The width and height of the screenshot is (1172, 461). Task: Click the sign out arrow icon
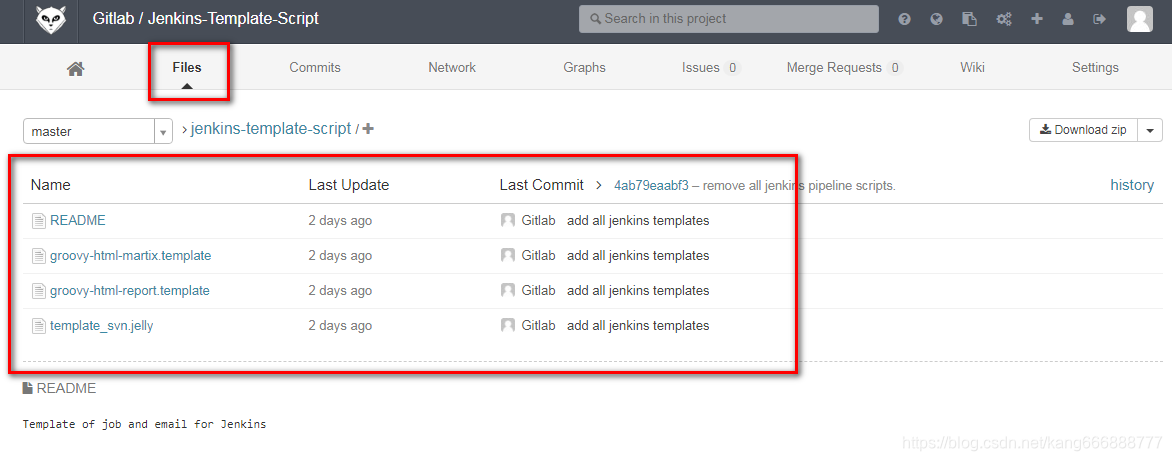[1099, 19]
